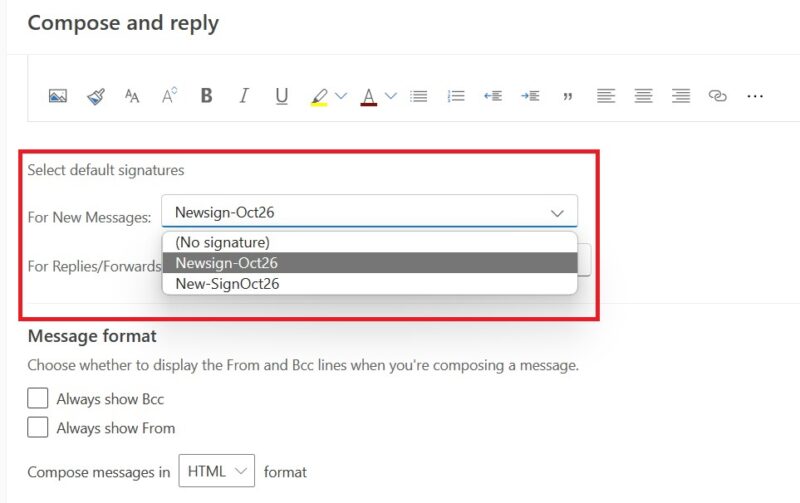Enable Always show From checkbox
800x503 pixels.
[38, 427]
